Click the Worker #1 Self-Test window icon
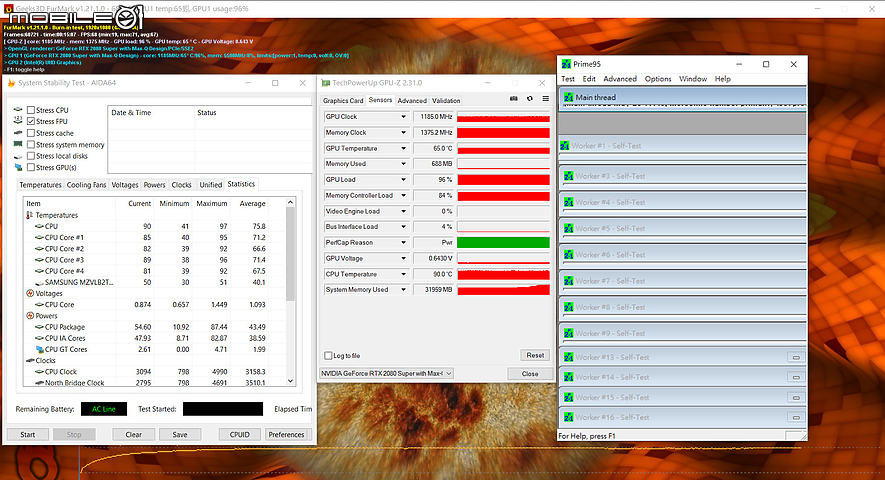Screen dimensions: 885x480 [x=564, y=146]
